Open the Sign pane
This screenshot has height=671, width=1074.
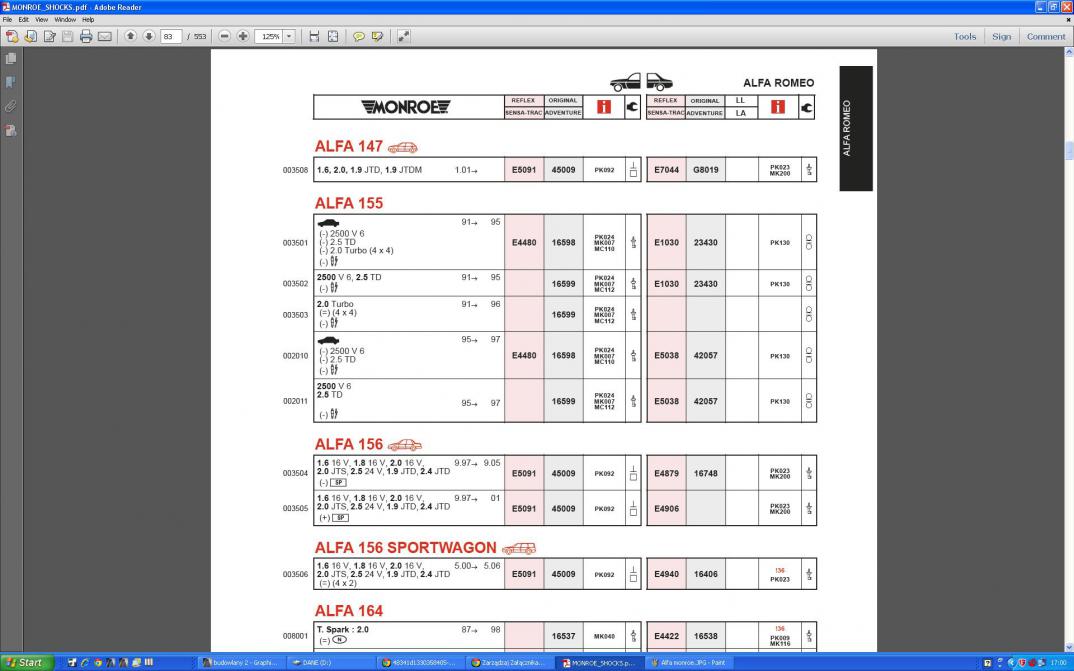click(x=1001, y=36)
